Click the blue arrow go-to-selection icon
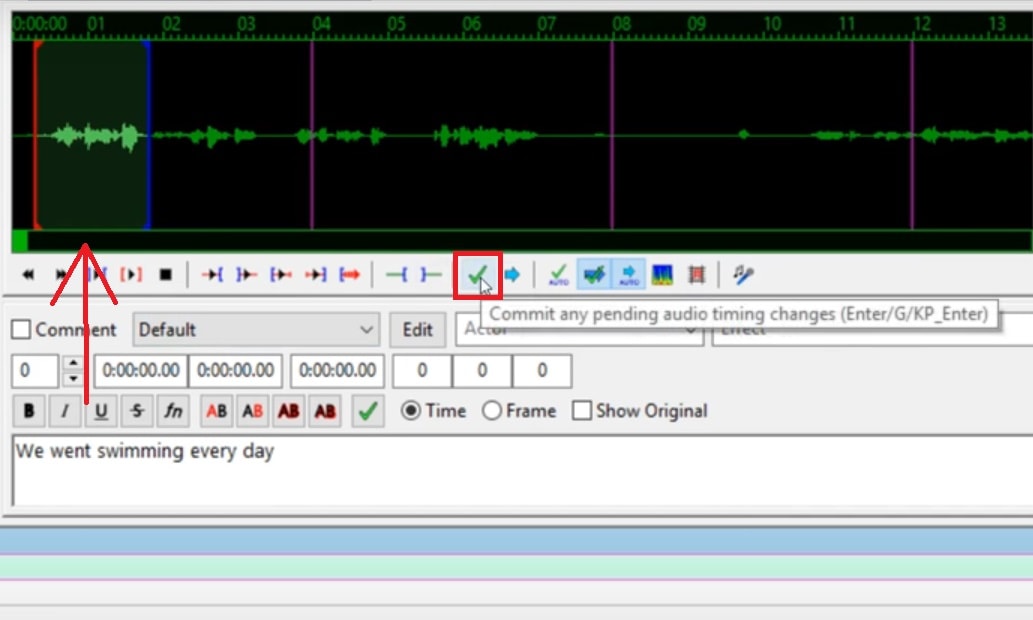1033x620 pixels. [512, 274]
